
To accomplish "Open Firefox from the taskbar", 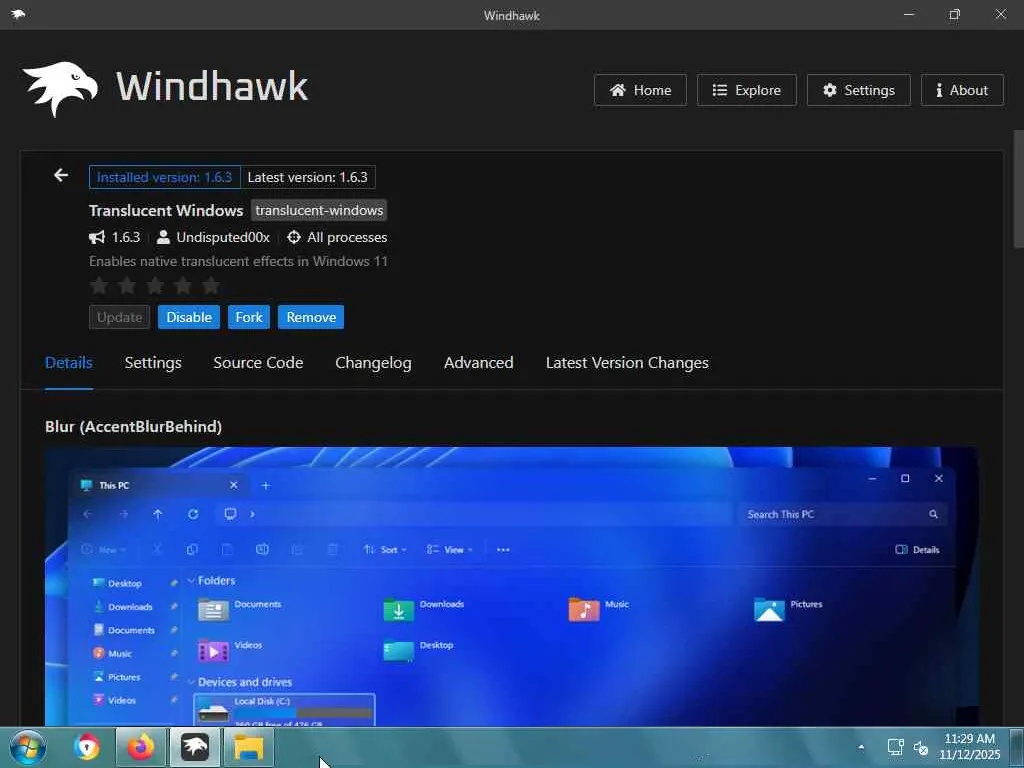I will pos(140,747).
